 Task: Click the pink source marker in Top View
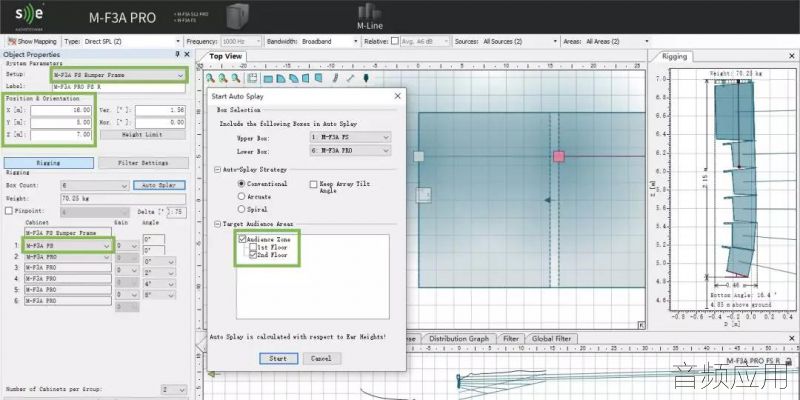559,156
